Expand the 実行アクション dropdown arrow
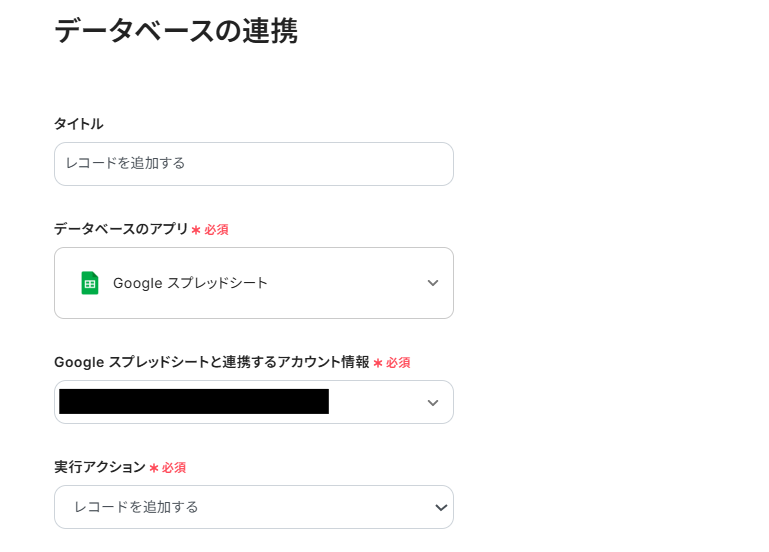The height and width of the screenshot is (552, 769). [440, 507]
